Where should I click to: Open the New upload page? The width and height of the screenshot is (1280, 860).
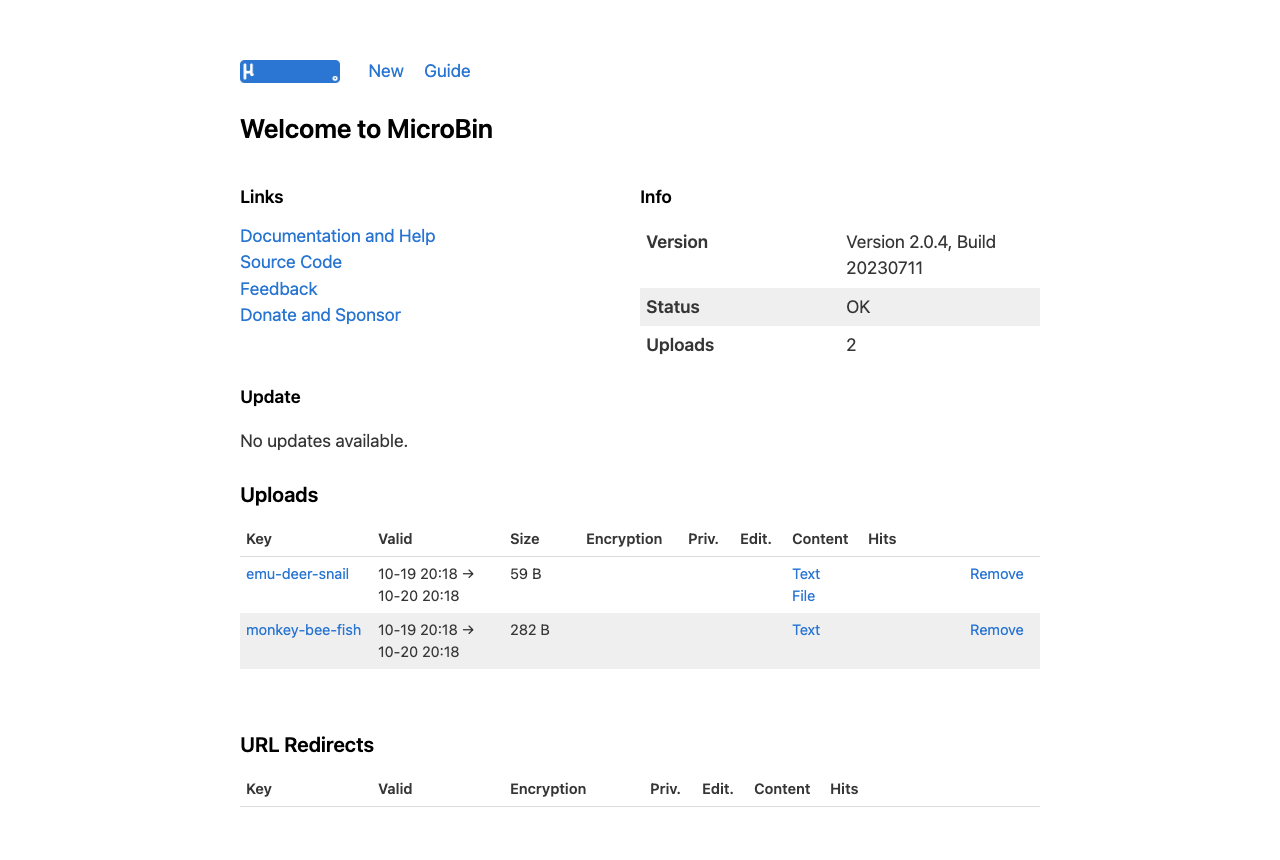tap(386, 71)
